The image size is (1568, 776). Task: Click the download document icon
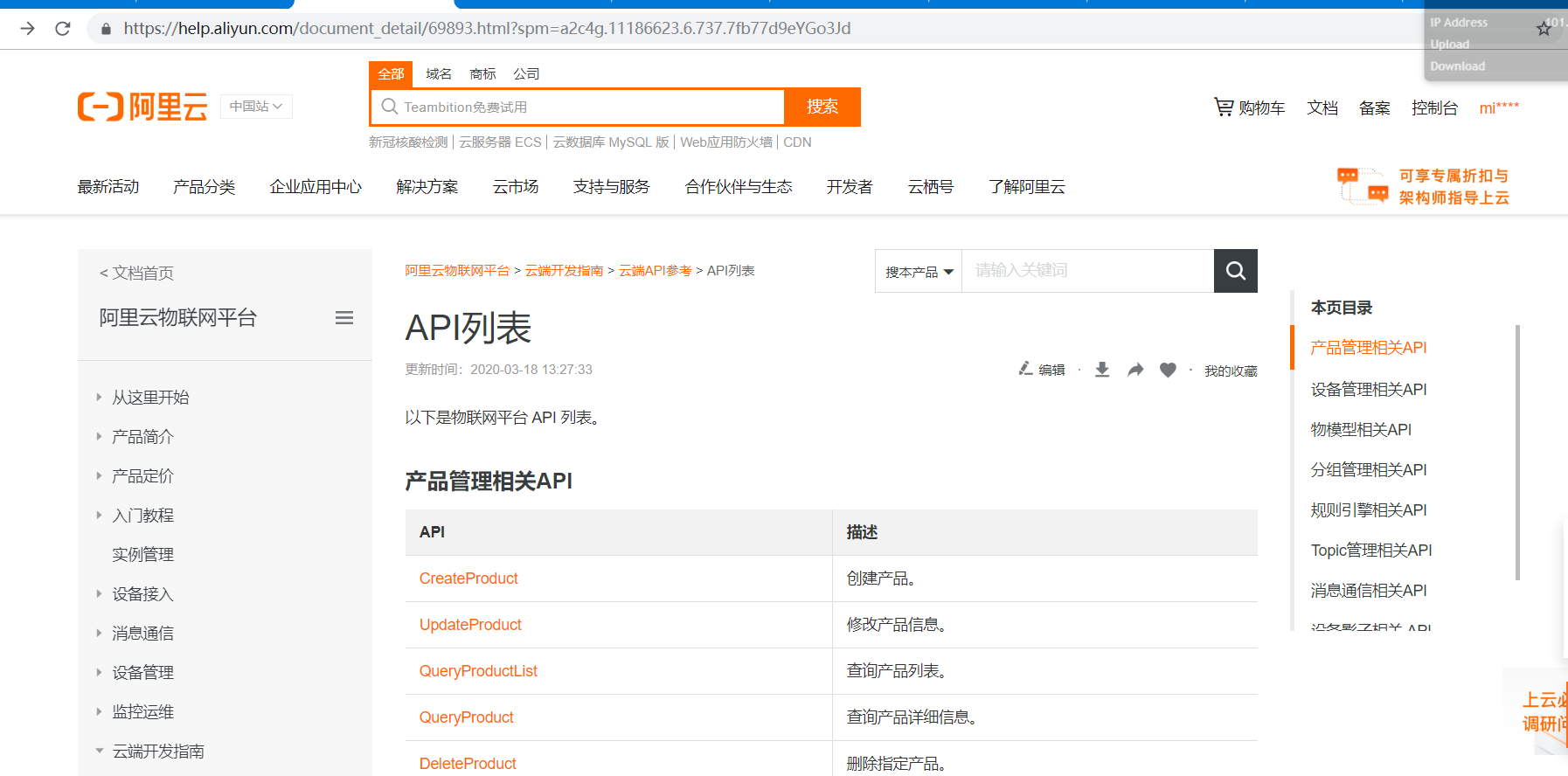pyautogui.click(x=1102, y=370)
